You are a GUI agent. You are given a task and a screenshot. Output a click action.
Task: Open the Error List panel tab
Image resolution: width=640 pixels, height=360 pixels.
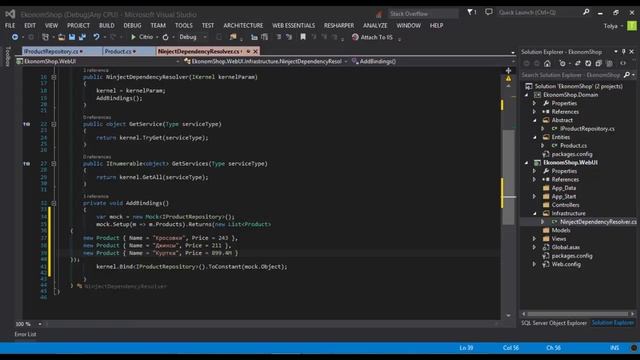[25, 334]
